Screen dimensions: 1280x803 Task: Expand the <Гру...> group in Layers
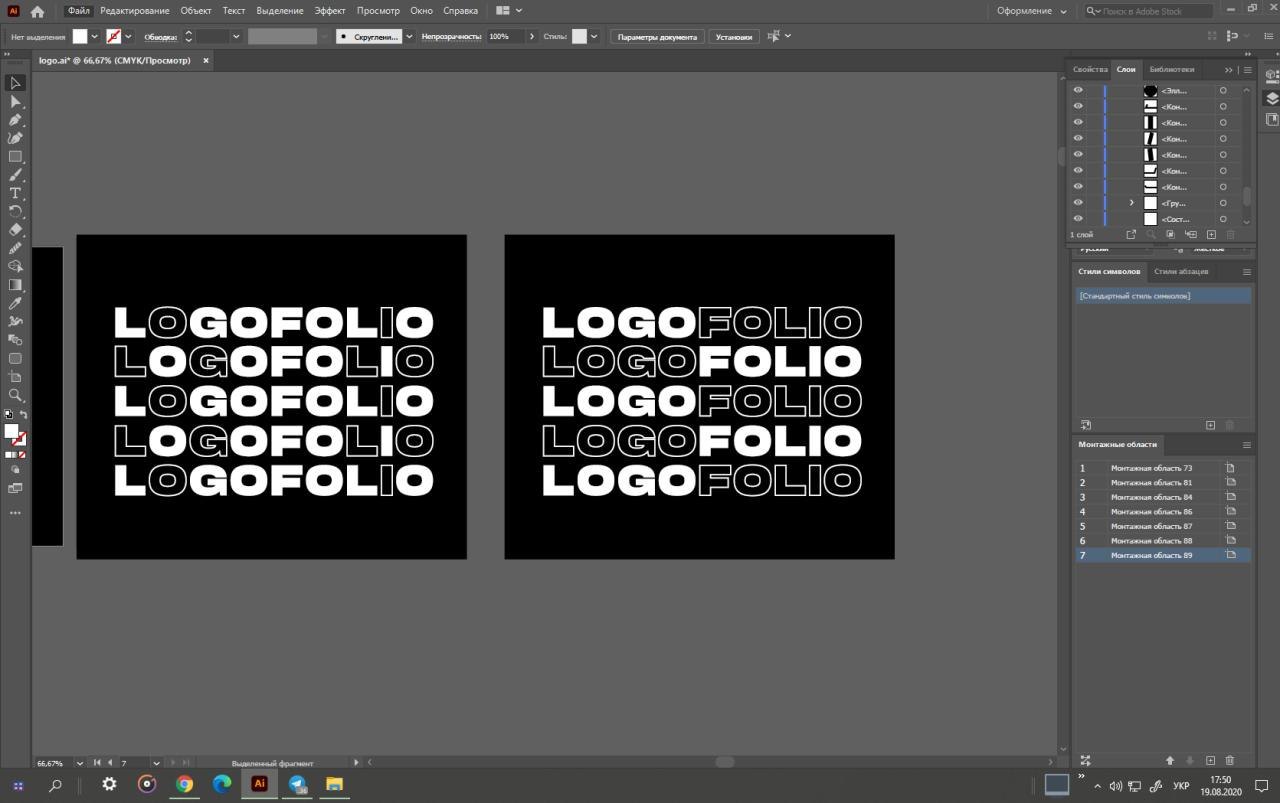(x=1132, y=203)
